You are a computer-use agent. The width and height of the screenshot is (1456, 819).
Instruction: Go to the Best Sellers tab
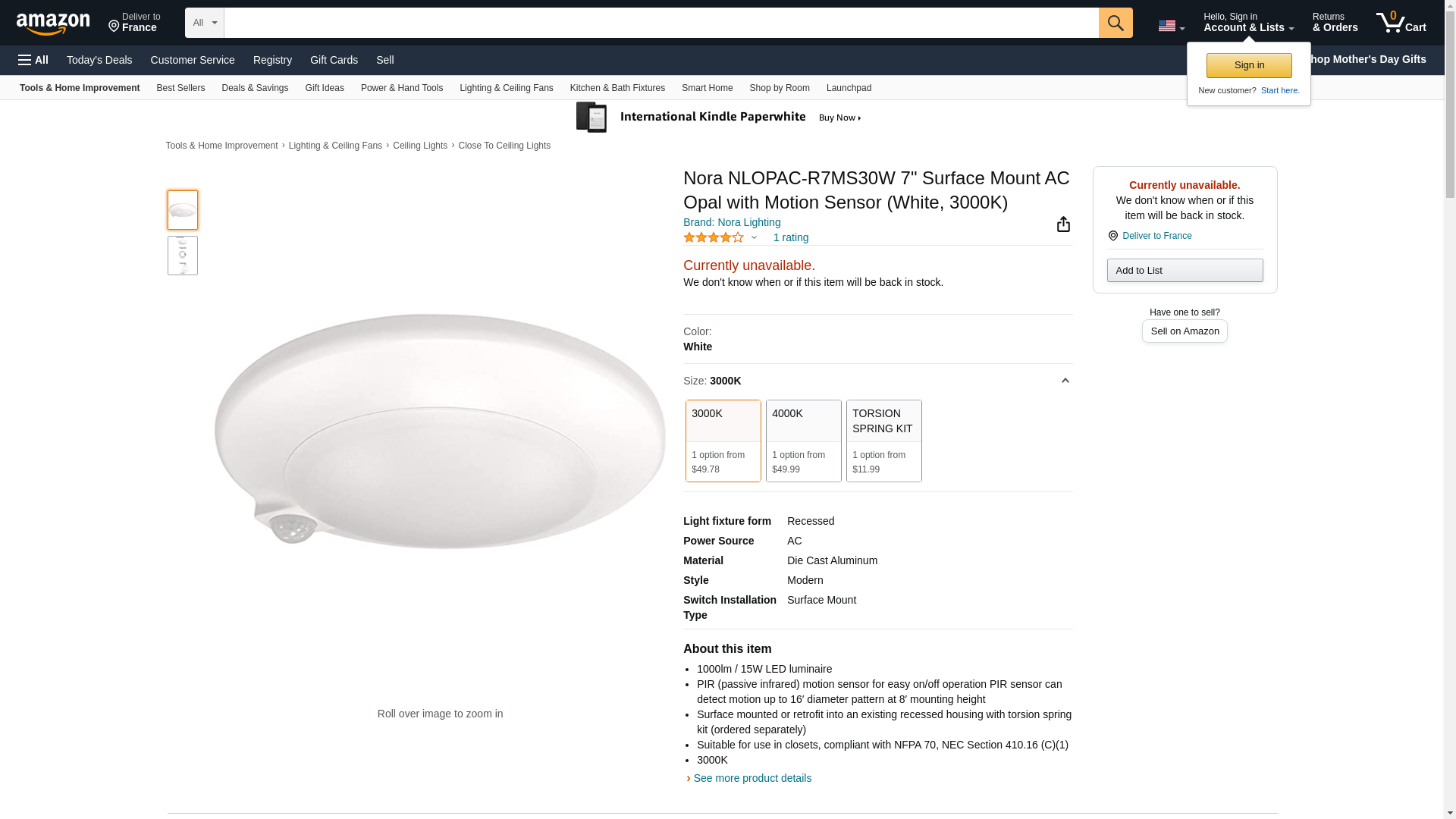pyautogui.click(x=180, y=88)
